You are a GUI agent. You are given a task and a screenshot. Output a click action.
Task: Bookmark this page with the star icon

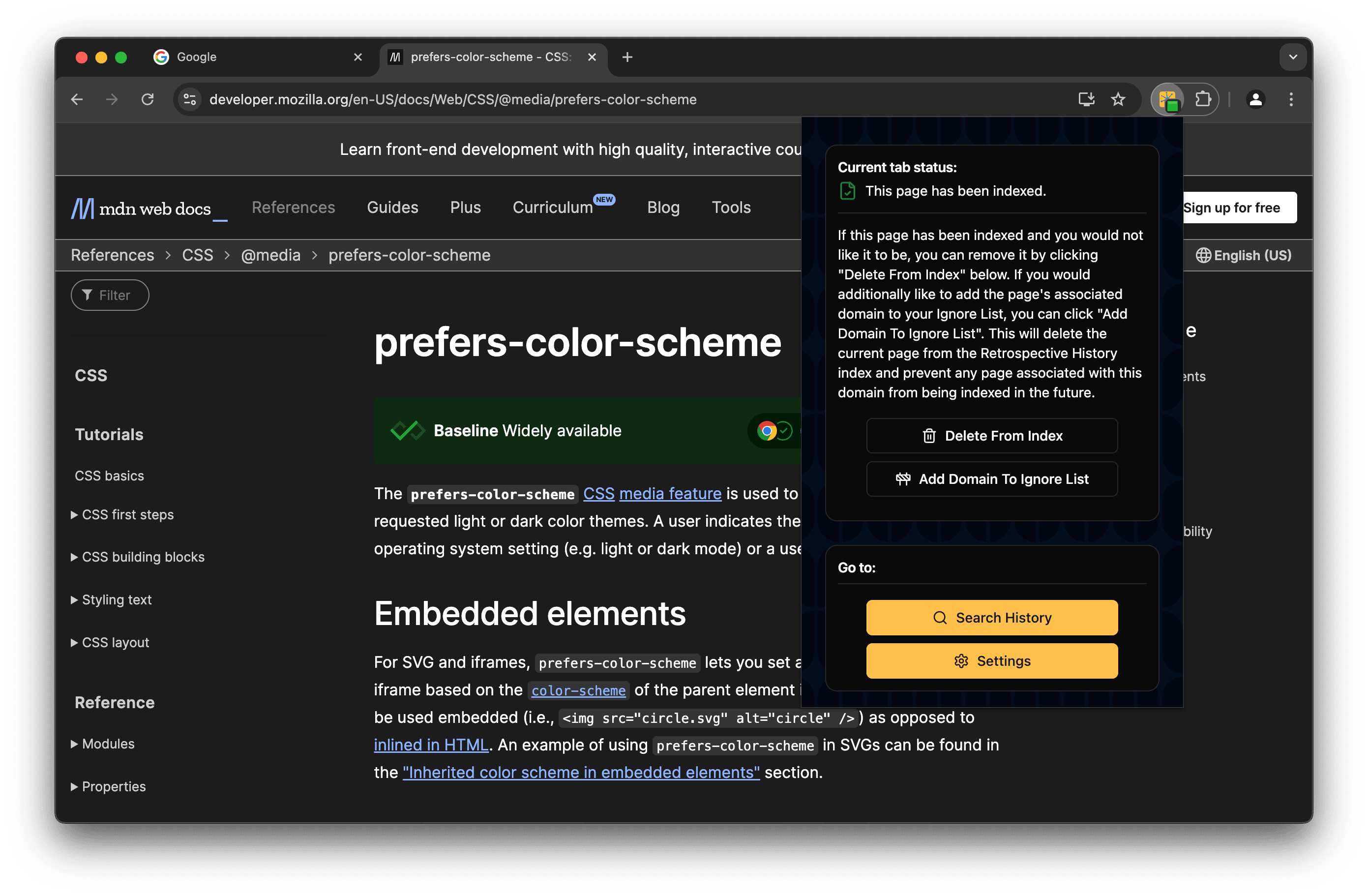pyautogui.click(x=1117, y=100)
